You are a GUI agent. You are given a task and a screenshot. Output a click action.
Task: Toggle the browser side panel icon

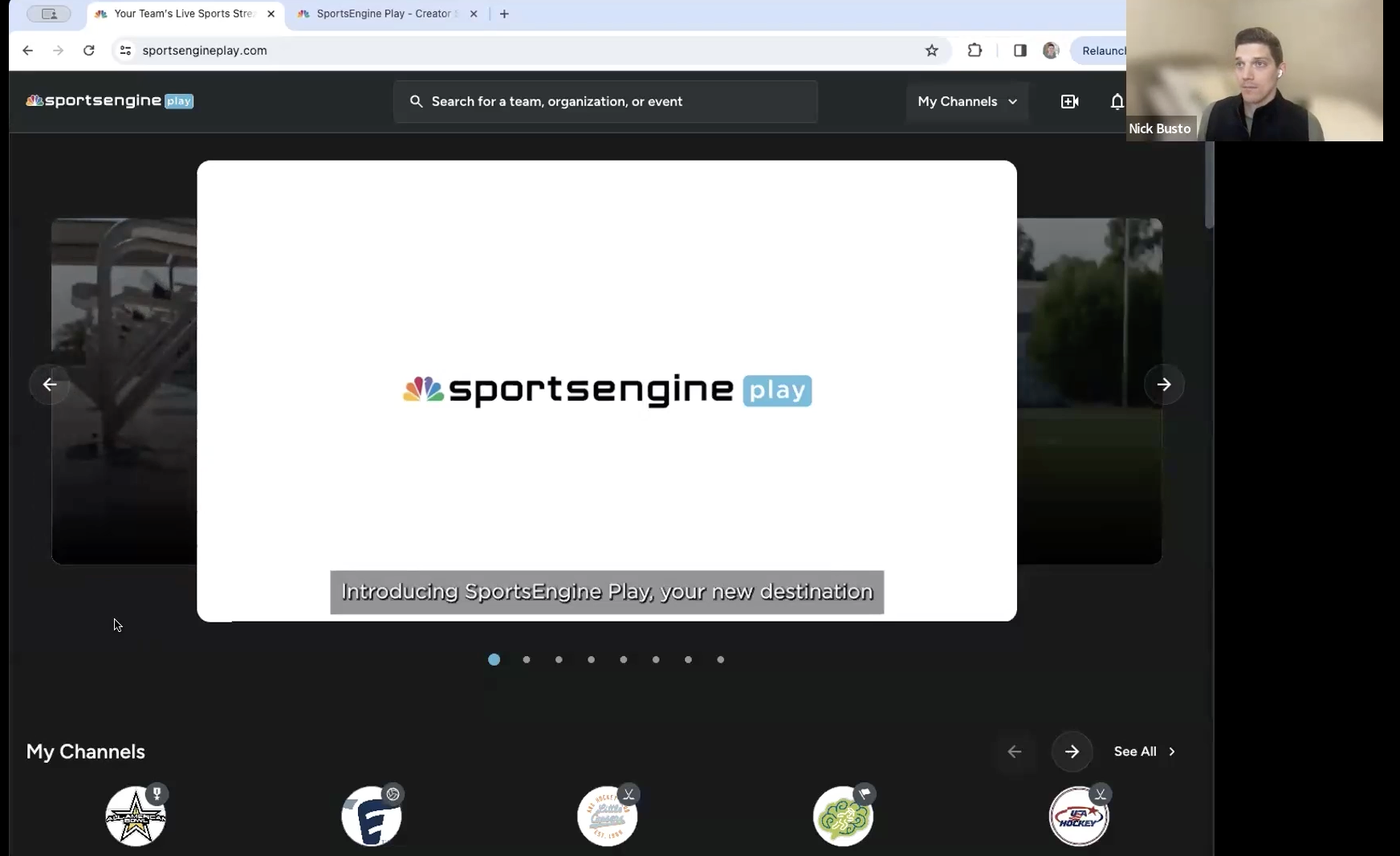[x=1019, y=51]
